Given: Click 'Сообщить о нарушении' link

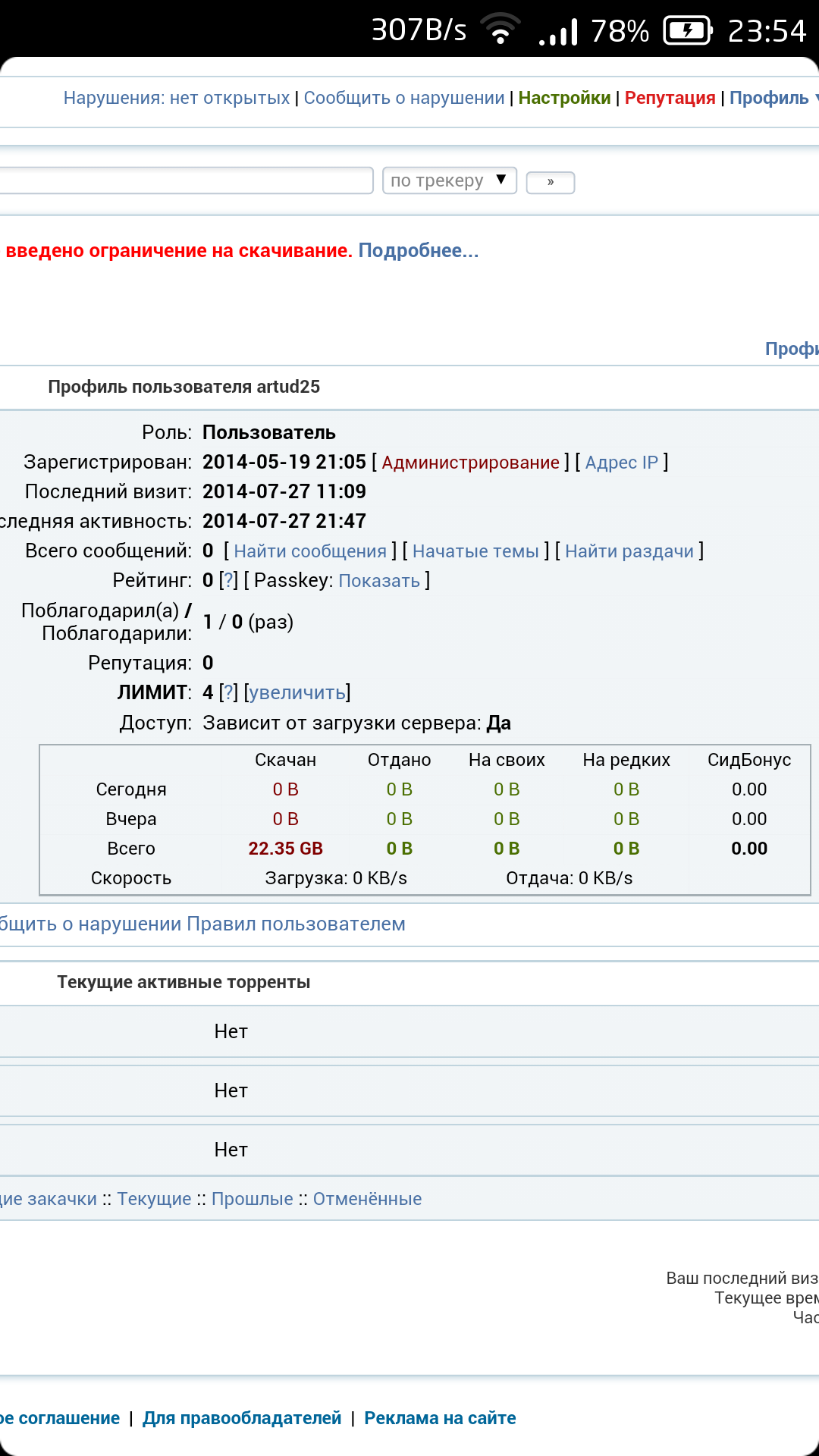Looking at the screenshot, I should coord(404,98).
